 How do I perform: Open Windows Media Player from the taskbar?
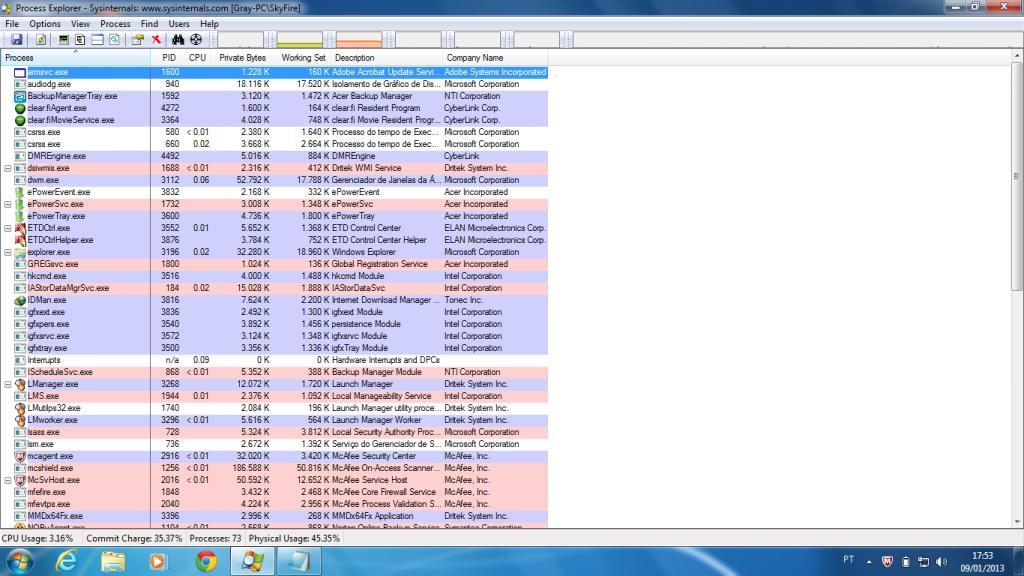[157, 561]
